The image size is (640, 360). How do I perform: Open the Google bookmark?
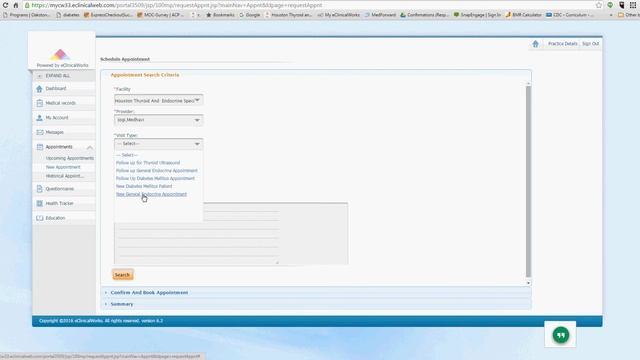pyautogui.click(x=250, y=15)
